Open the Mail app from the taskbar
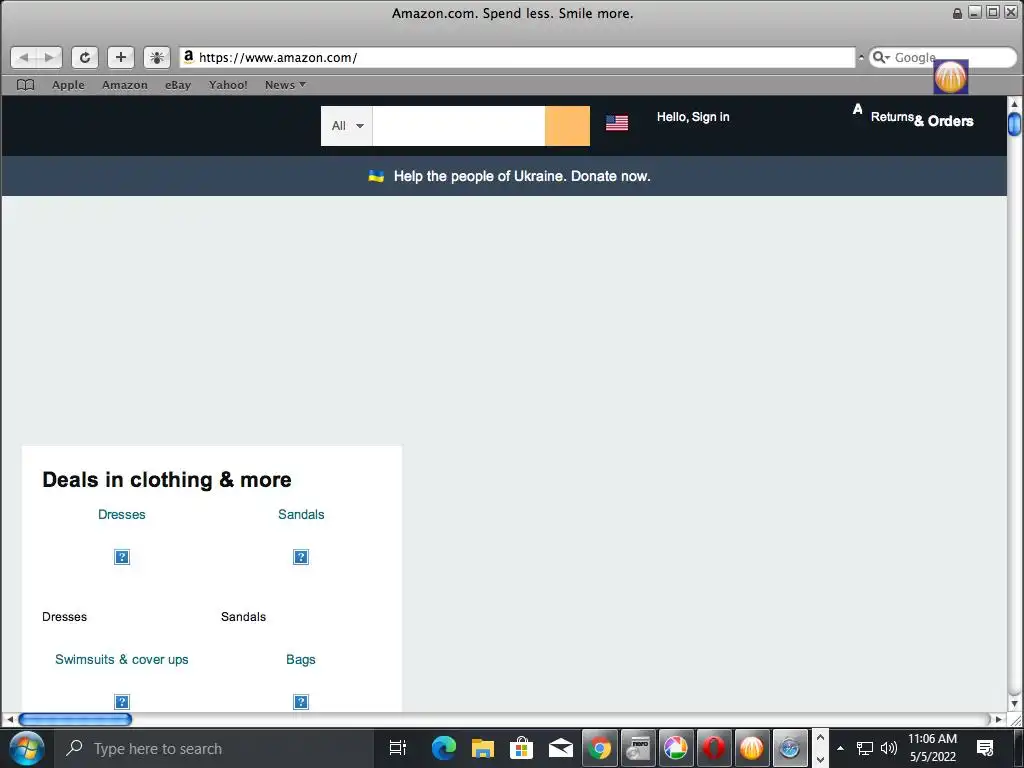This screenshot has width=1024, height=768. [x=560, y=748]
